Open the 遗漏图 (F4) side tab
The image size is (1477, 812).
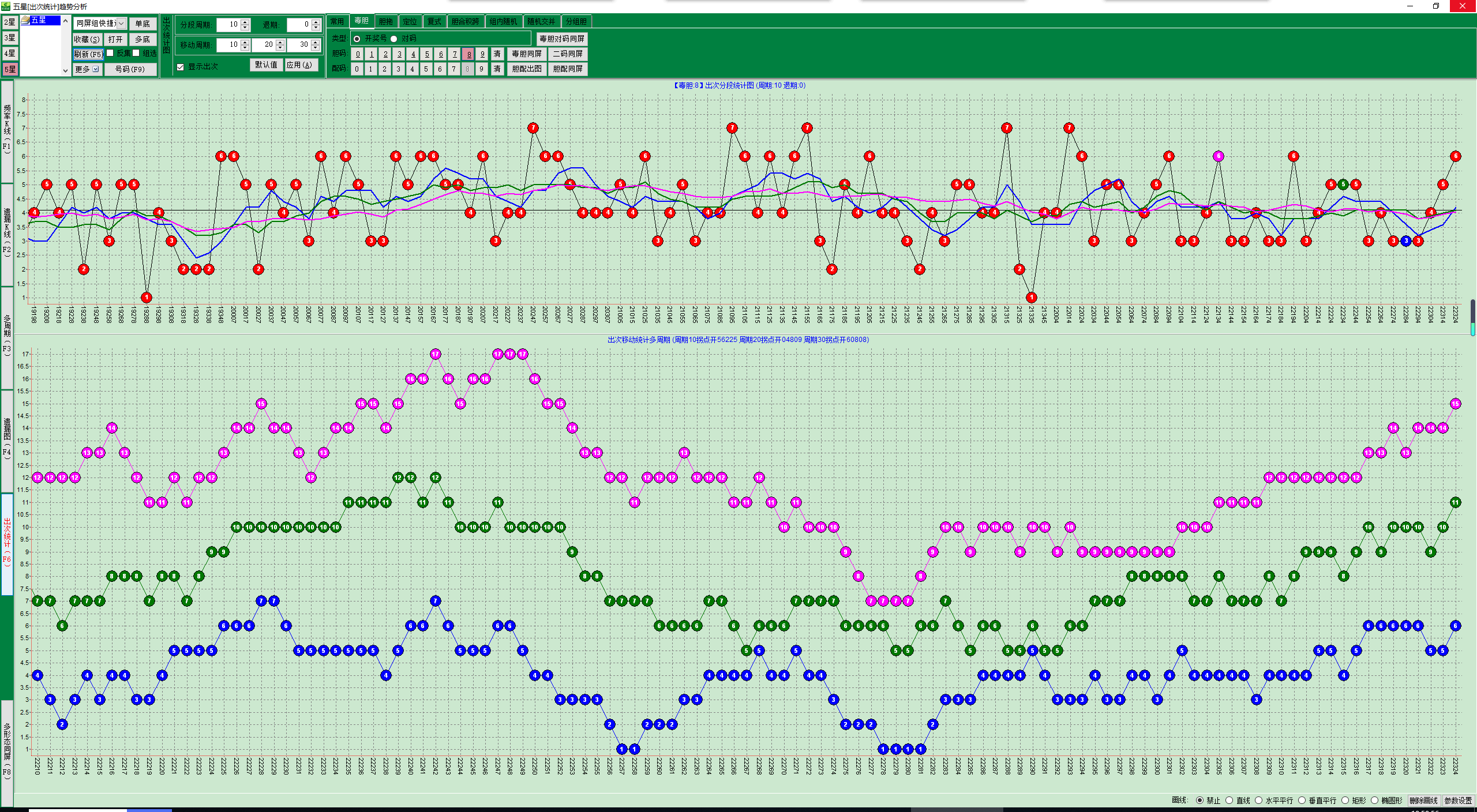click(x=7, y=441)
